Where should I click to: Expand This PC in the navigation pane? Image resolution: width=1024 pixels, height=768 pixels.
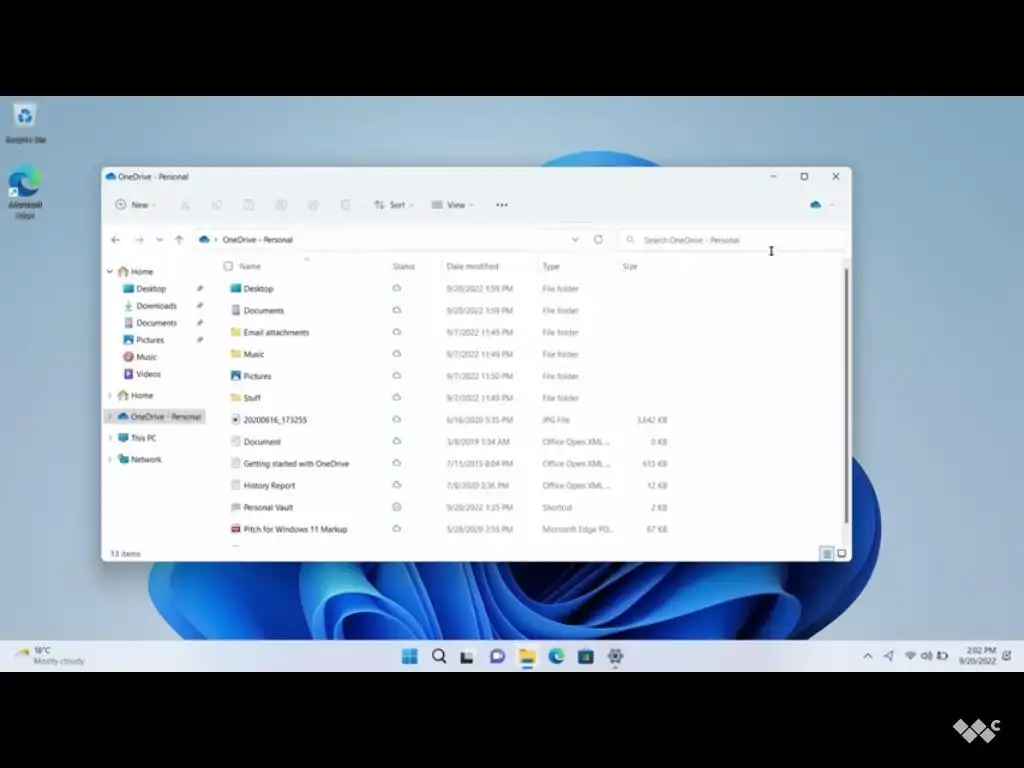(x=110, y=438)
